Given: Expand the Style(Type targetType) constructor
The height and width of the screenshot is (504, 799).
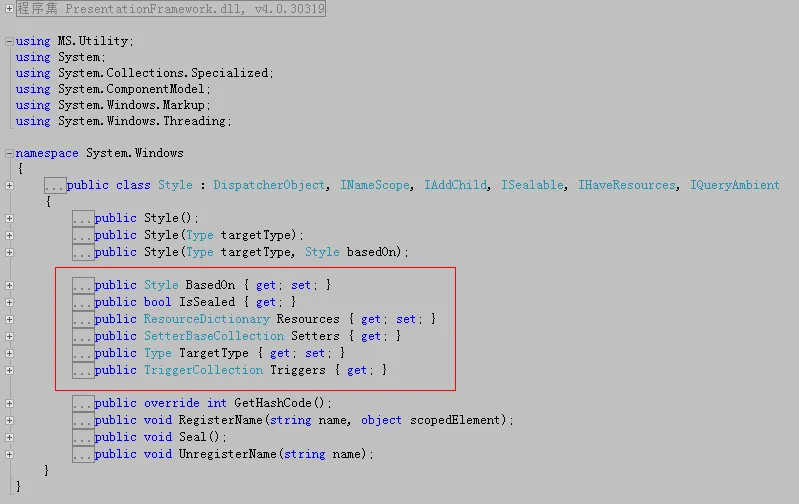Looking at the screenshot, I should pos(9,235).
